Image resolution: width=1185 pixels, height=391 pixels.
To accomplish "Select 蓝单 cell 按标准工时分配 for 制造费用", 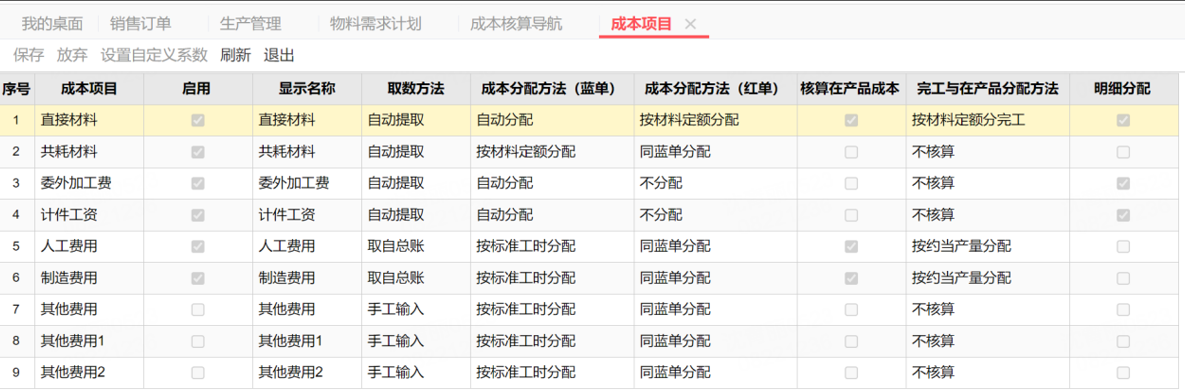I will tap(552, 278).
